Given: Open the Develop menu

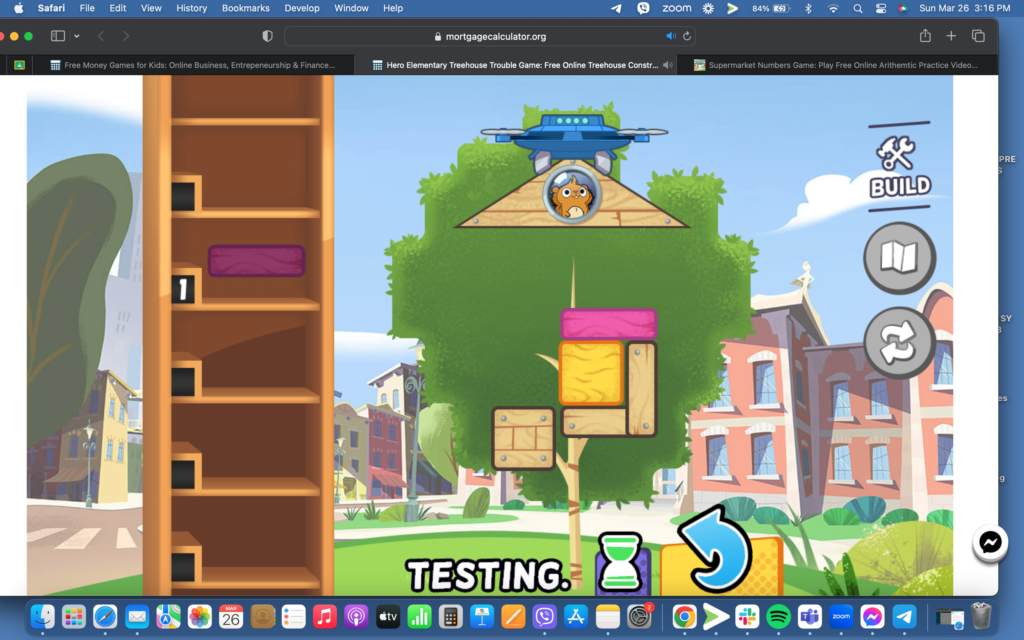Looking at the screenshot, I should click(302, 8).
